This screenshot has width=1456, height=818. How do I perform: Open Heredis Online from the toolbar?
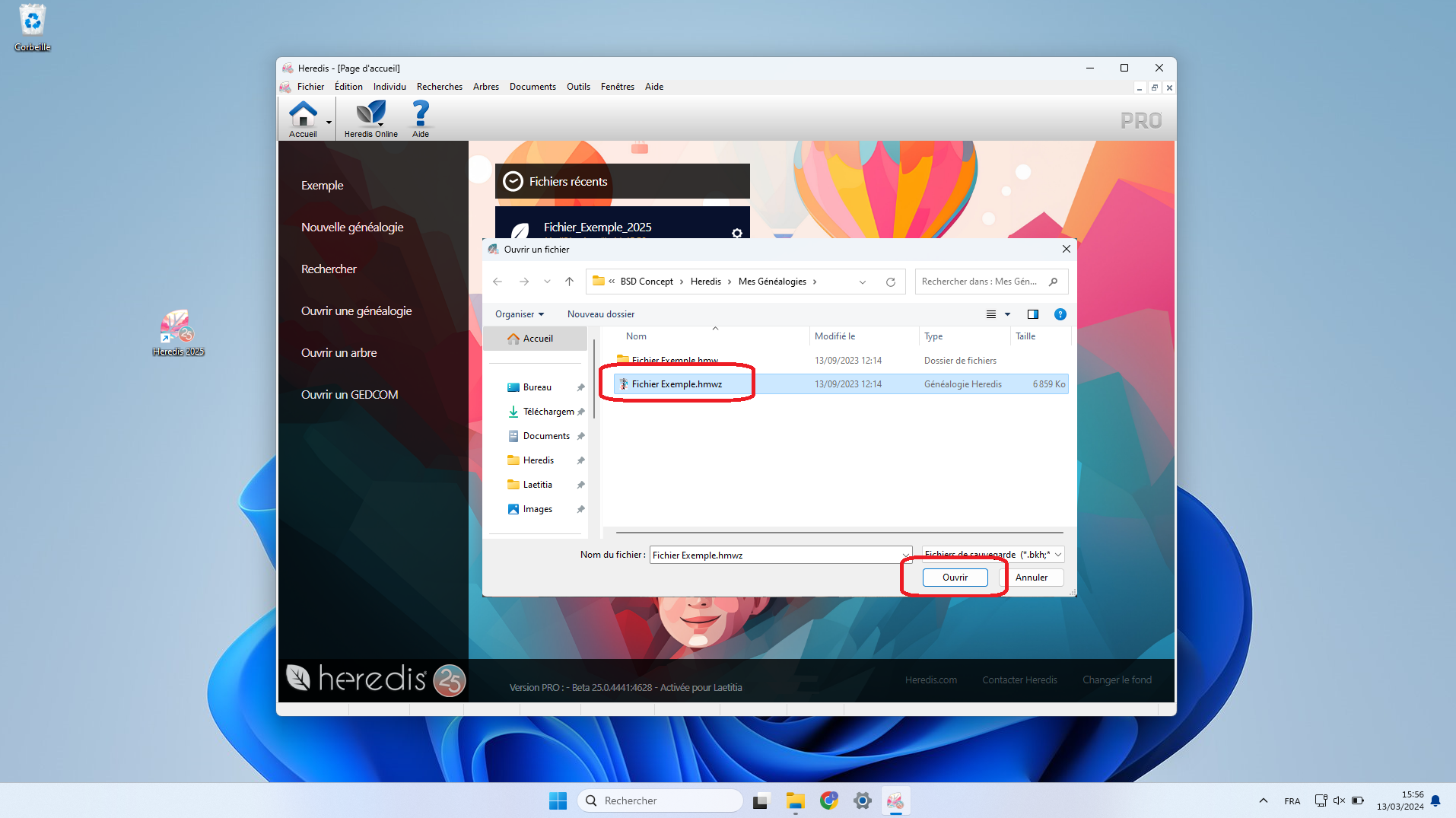(370, 118)
